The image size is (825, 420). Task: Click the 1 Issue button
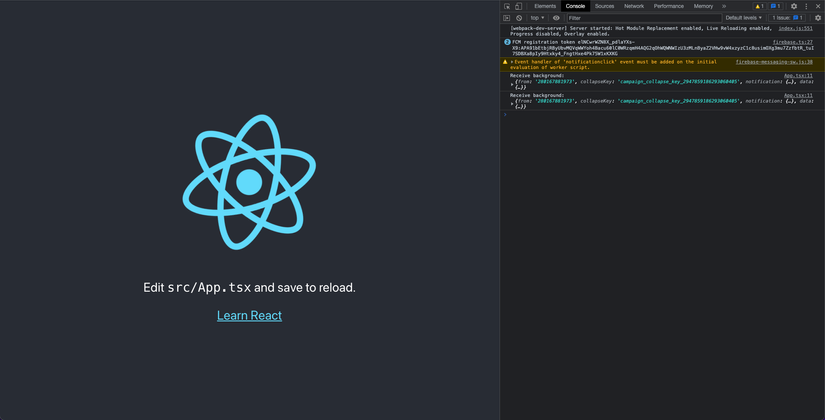click(x=787, y=18)
